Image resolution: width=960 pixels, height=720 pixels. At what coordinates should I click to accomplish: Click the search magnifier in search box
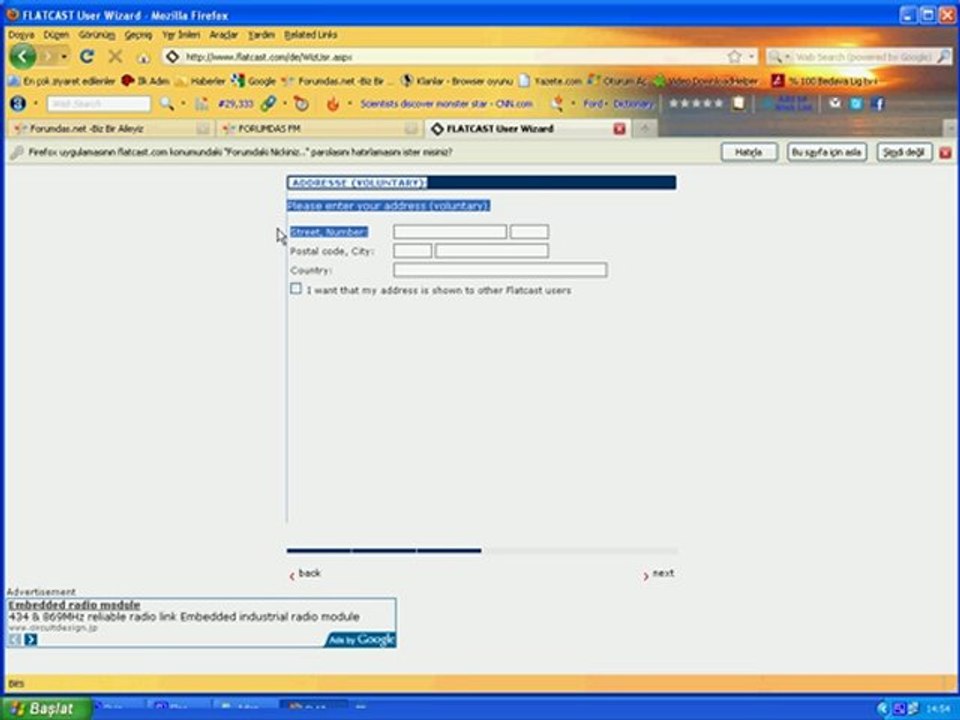943,57
